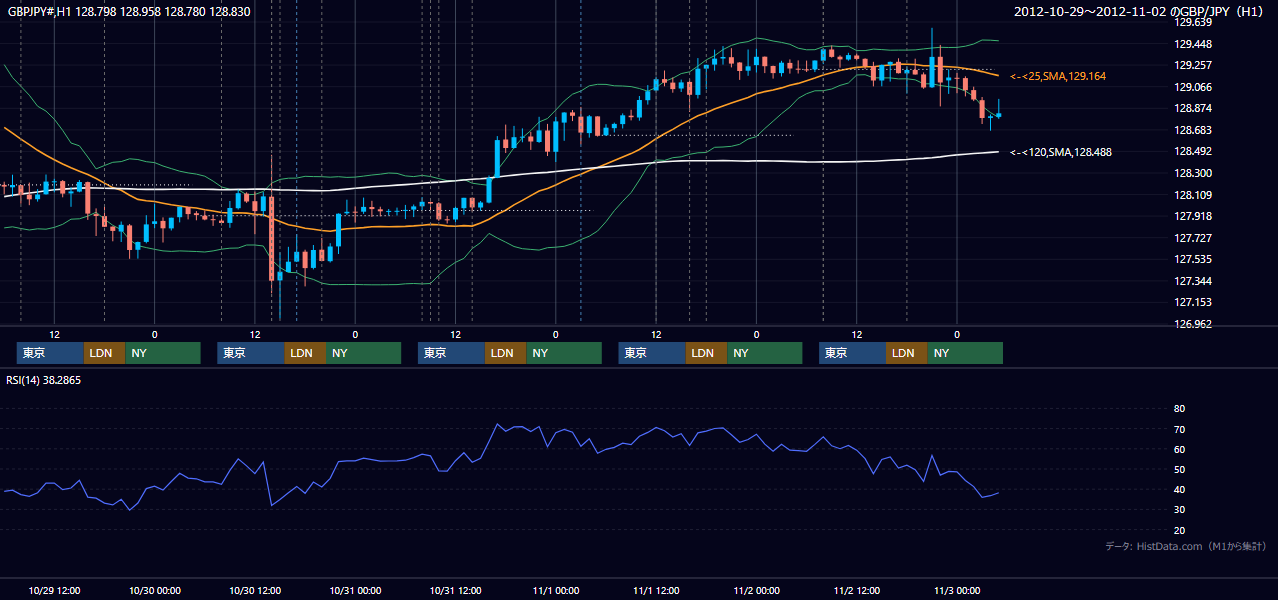Viewport: 1278px width, 600px height.
Task: Click the LDN session block for 10/31
Action: [506, 353]
